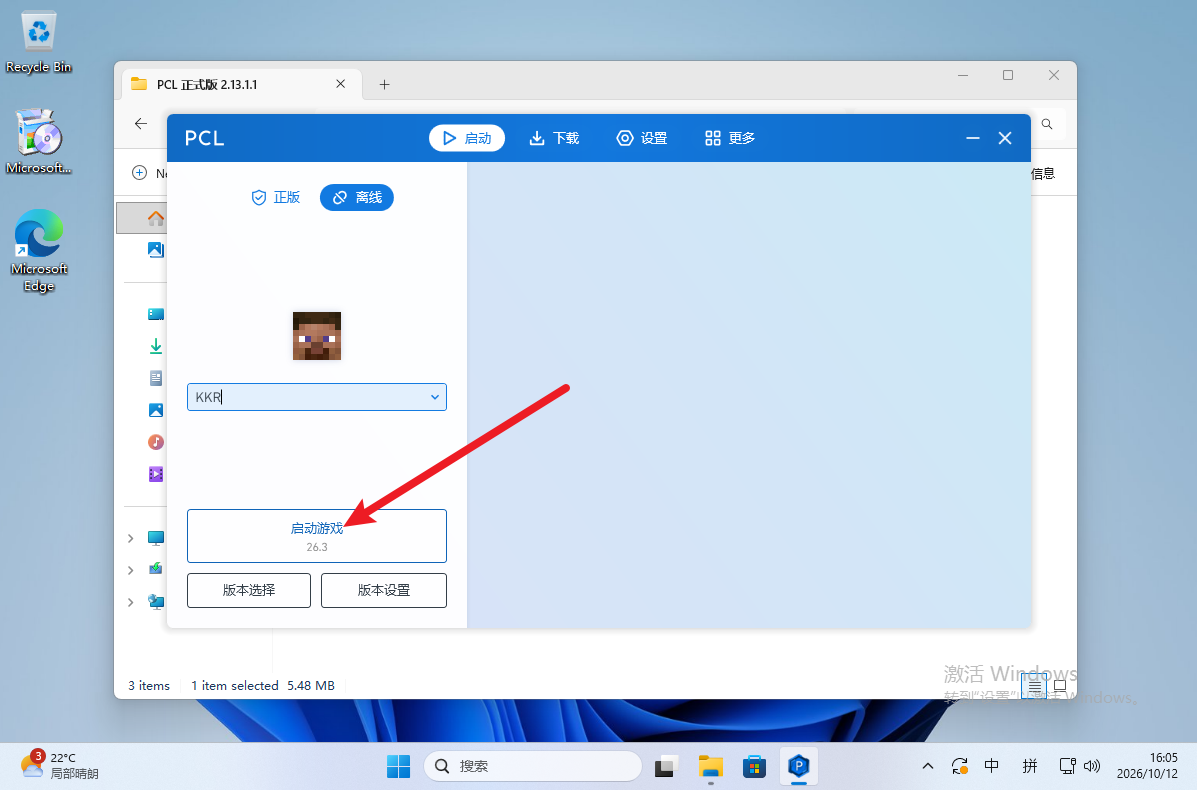Open the Windows Start menu
The image size is (1197, 790).
pos(398,766)
